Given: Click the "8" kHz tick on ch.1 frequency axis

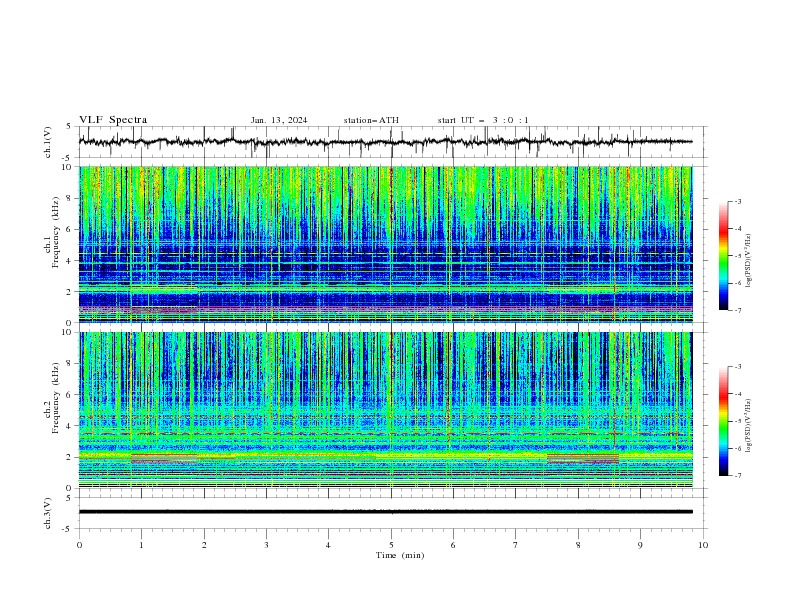Looking at the screenshot, I should 70,198.
